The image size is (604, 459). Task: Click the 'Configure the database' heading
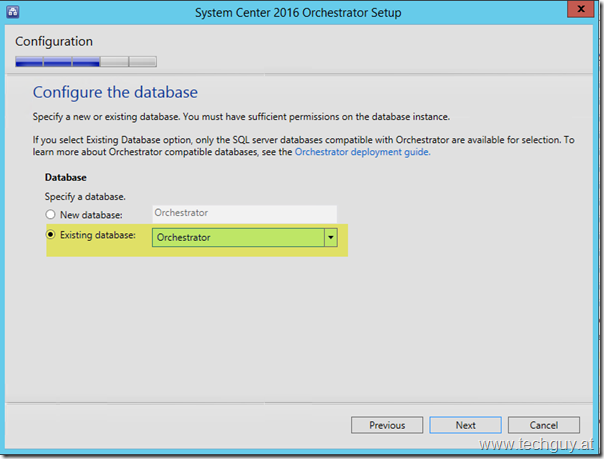click(115, 92)
